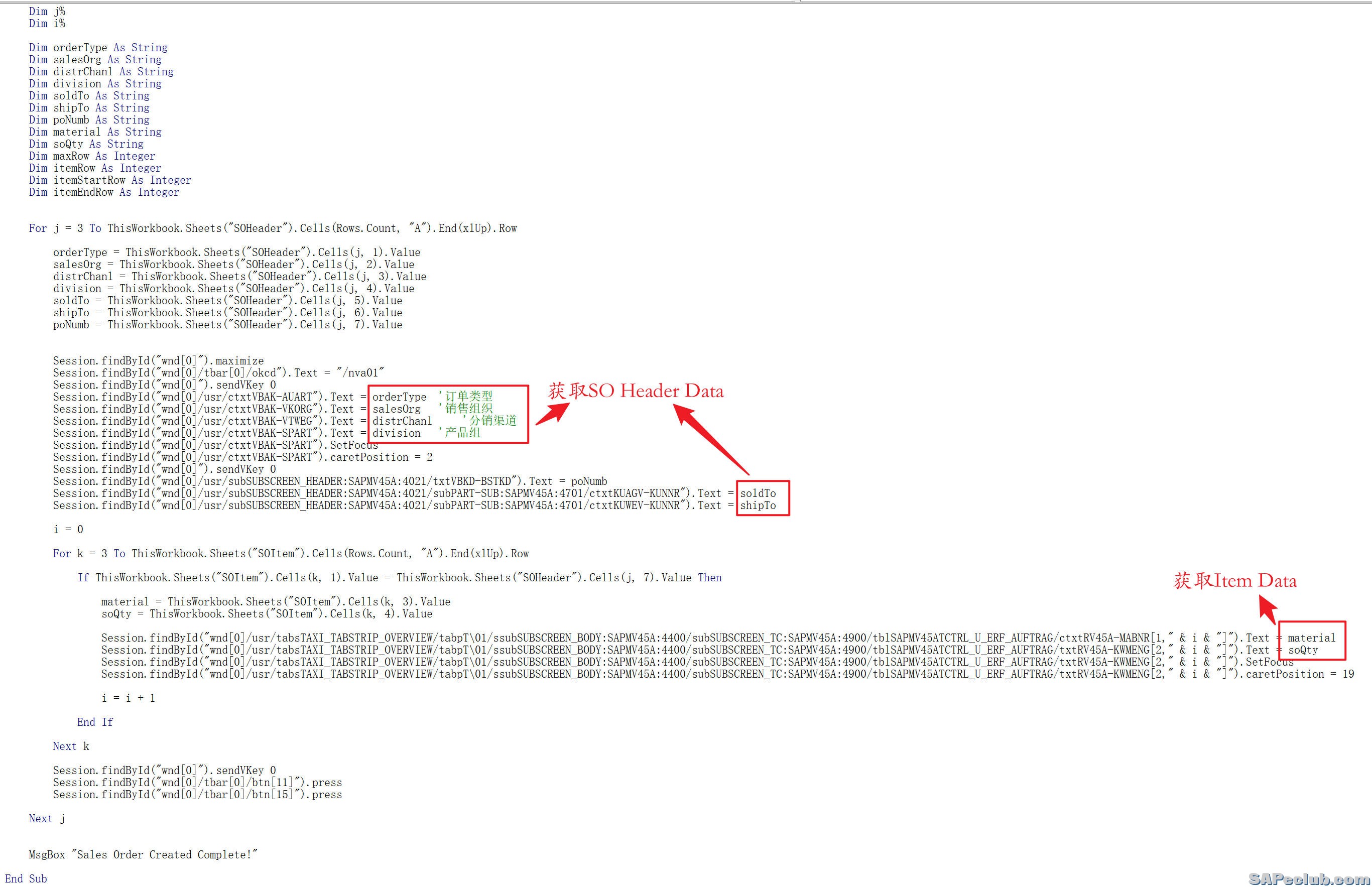Click 'division = ThisWorkbook.Sheets' assignment line
Viewport: 1372px width, 887px height.
click(234, 289)
